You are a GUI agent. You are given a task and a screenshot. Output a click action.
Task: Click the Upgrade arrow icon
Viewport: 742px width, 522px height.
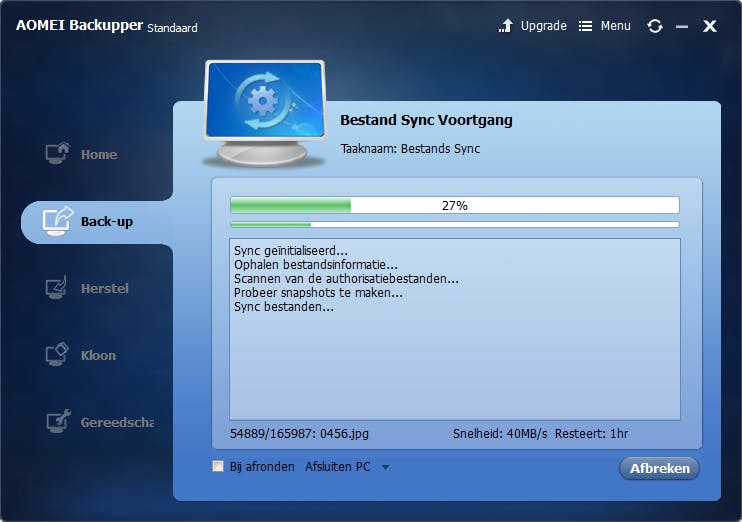click(505, 26)
